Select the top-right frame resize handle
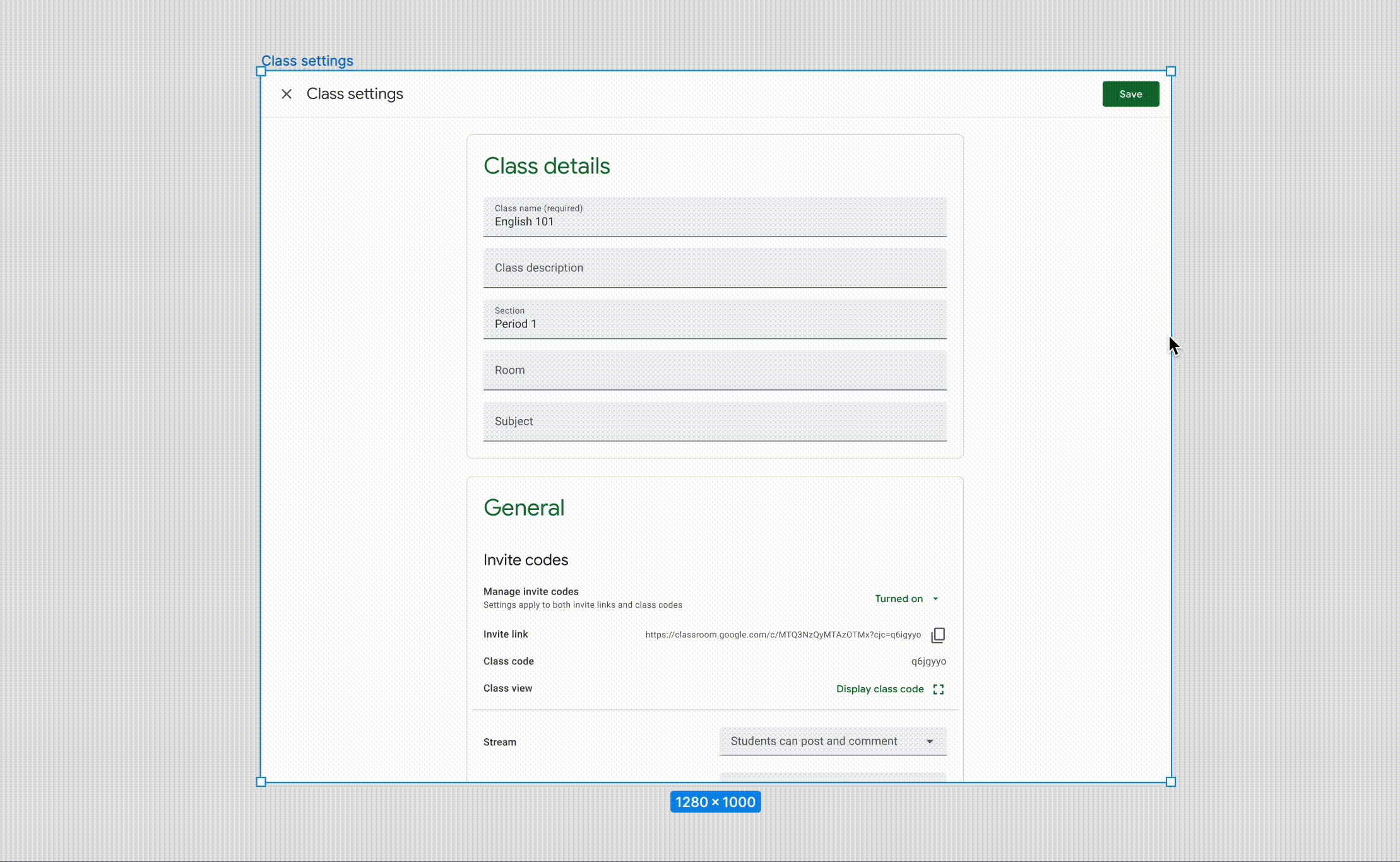Image resolution: width=1400 pixels, height=862 pixels. coord(1171,71)
